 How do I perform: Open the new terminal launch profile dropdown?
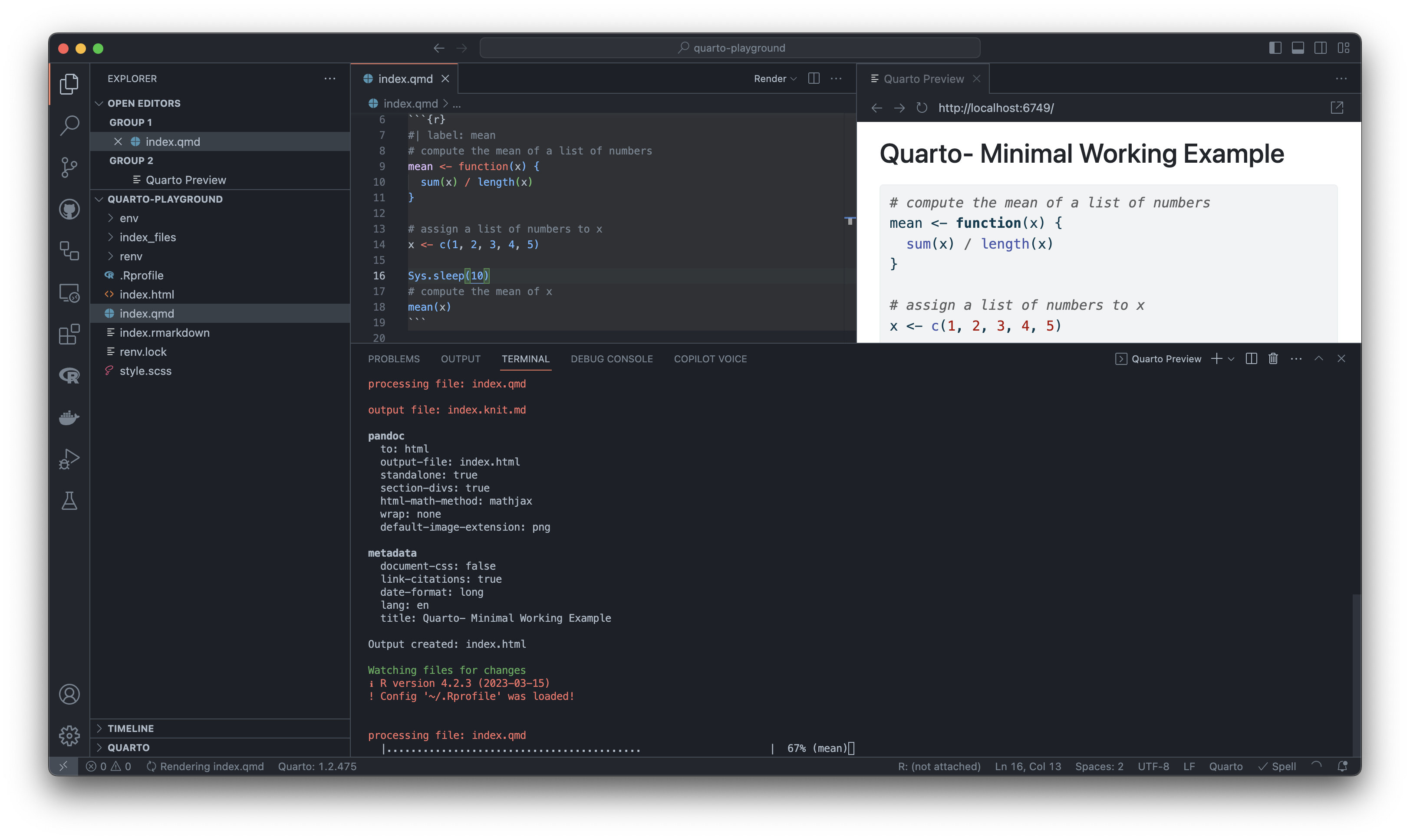(x=1231, y=358)
